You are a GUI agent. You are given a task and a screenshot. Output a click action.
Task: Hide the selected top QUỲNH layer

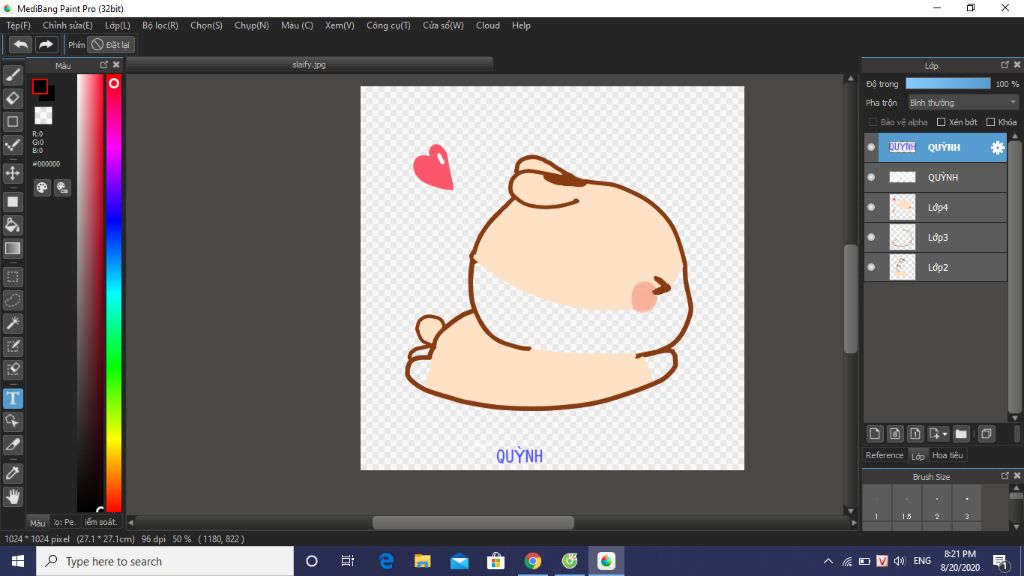(x=871, y=148)
